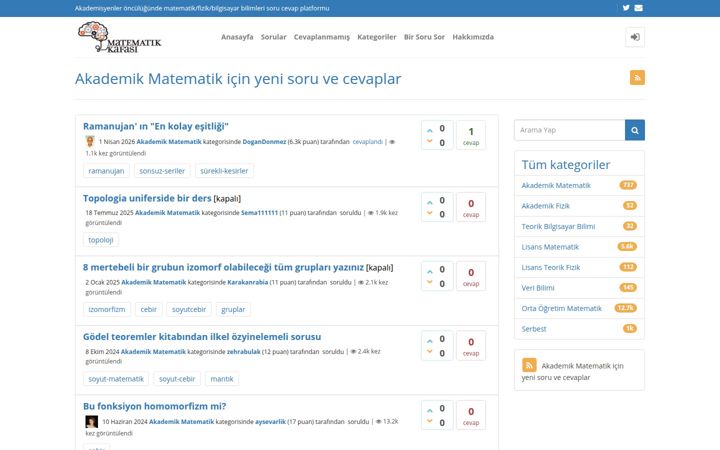The width and height of the screenshot is (720, 450).
Task: Select the izomorfizm tag
Action: 107,309
